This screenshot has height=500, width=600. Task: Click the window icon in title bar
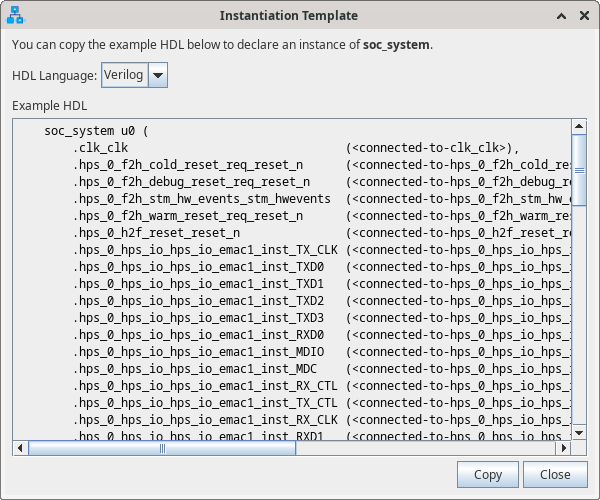(x=15, y=15)
